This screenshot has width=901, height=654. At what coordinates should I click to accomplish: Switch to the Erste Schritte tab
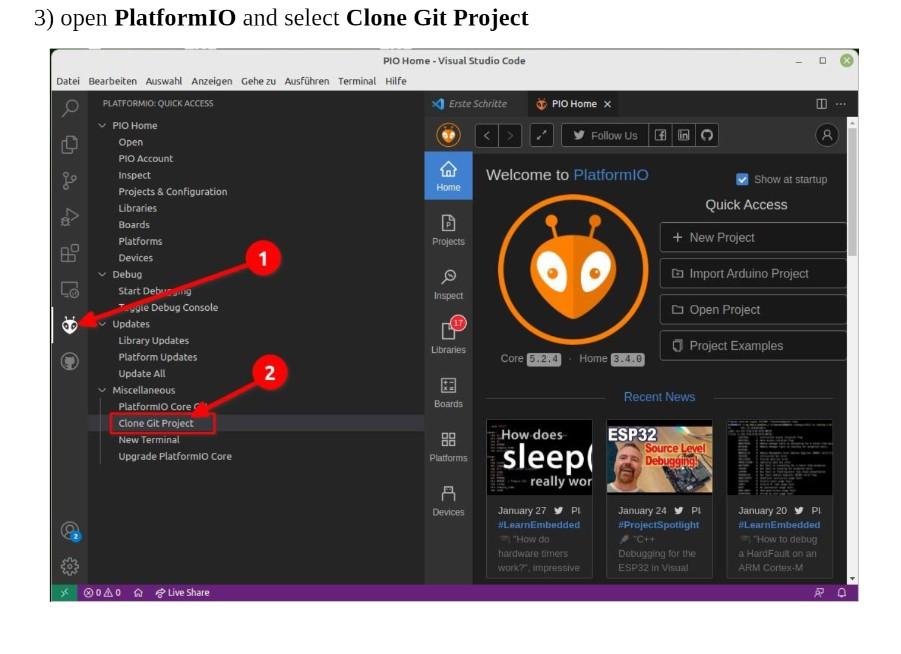[x=470, y=104]
